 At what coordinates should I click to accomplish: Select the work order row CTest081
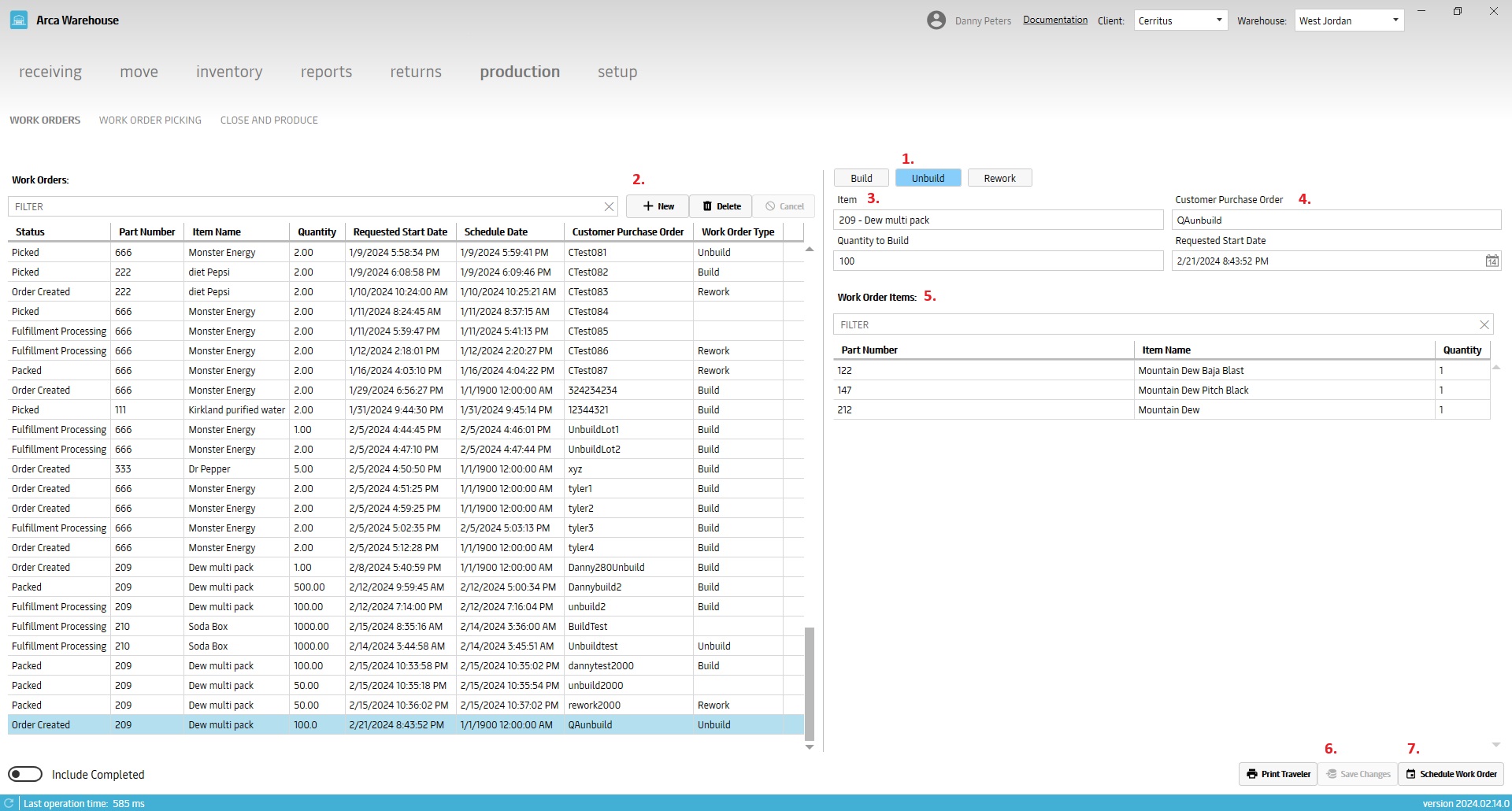[406, 252]
